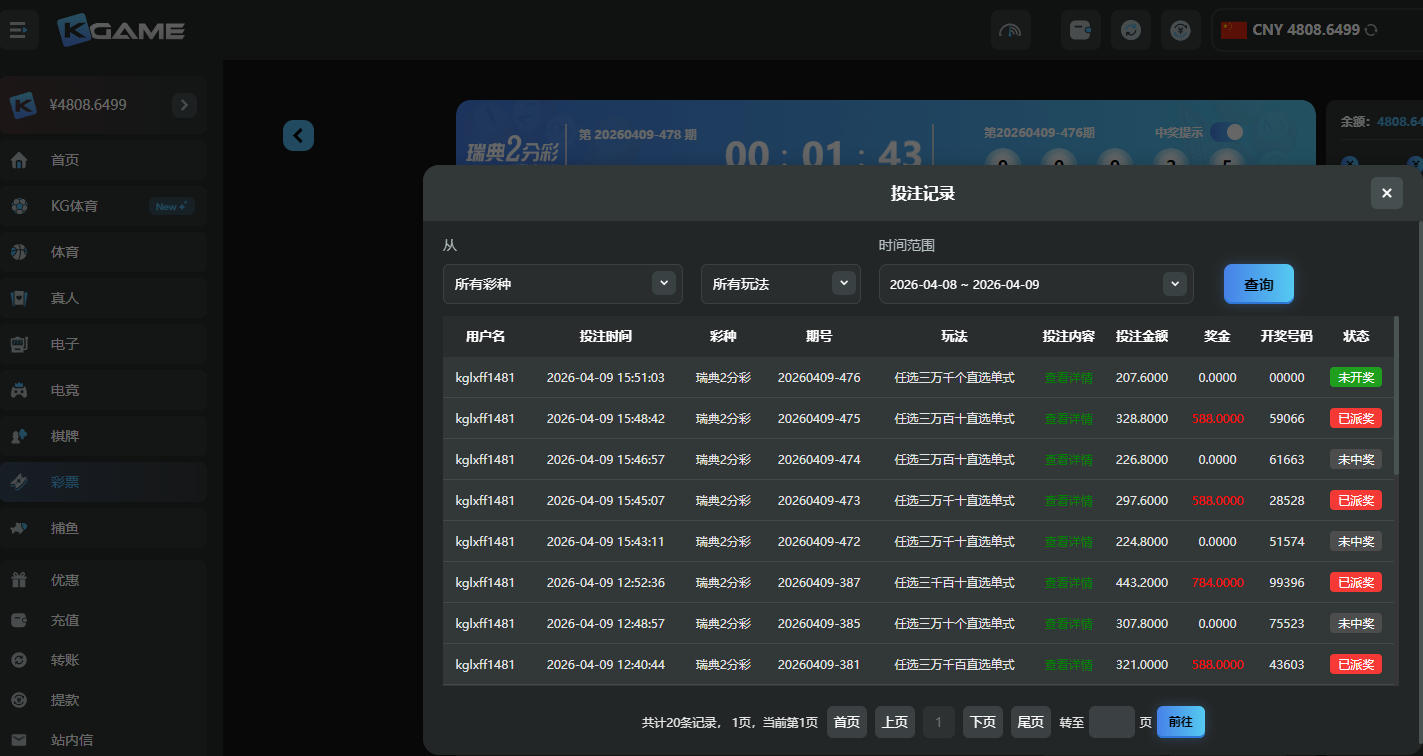Refresh the CNY balance with the spinner icon
Viewport: 1423px width, 756px height.
coord(1372,30)
